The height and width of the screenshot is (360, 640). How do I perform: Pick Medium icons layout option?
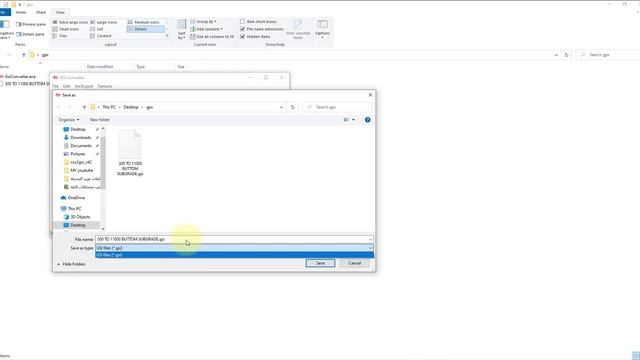click(144, 22)
